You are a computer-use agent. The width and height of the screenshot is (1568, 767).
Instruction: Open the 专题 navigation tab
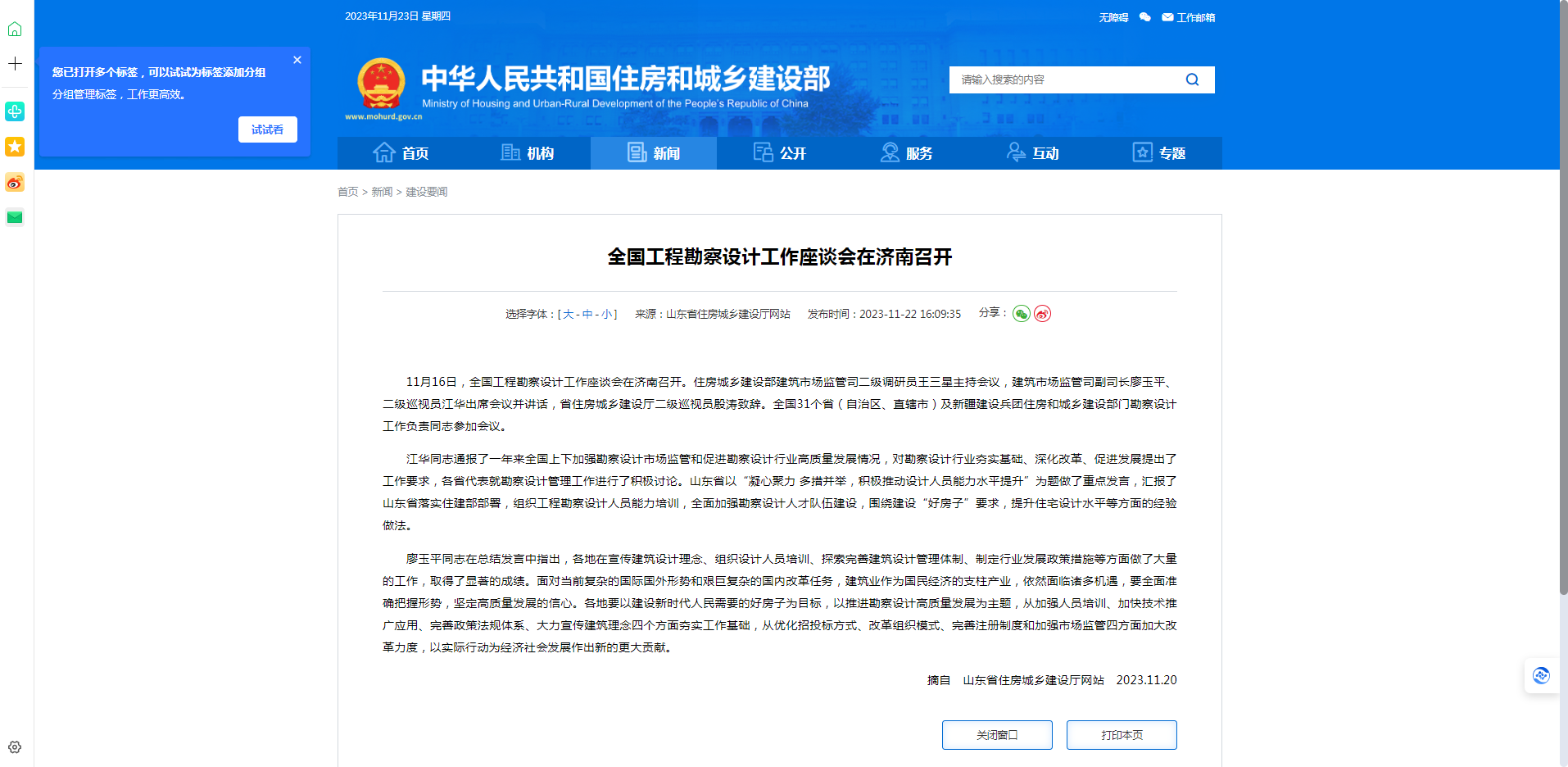[x=1159, y=153]
